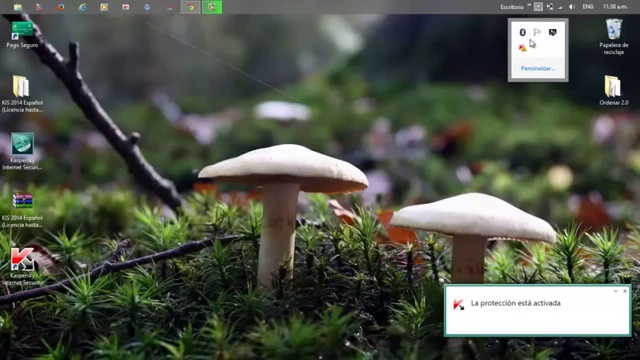Image resolution: width=640 pixels, height=360 pixels.
Task: Open the clock showing 11:38 a.m.
Action: (x=615, y=7)
